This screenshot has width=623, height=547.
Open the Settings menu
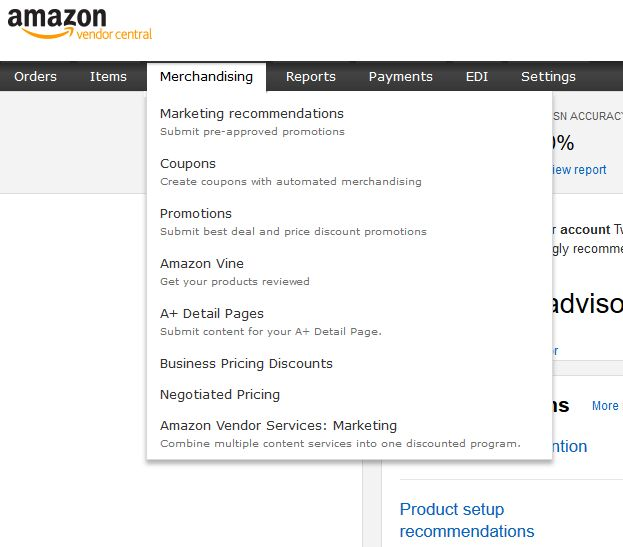548,76
